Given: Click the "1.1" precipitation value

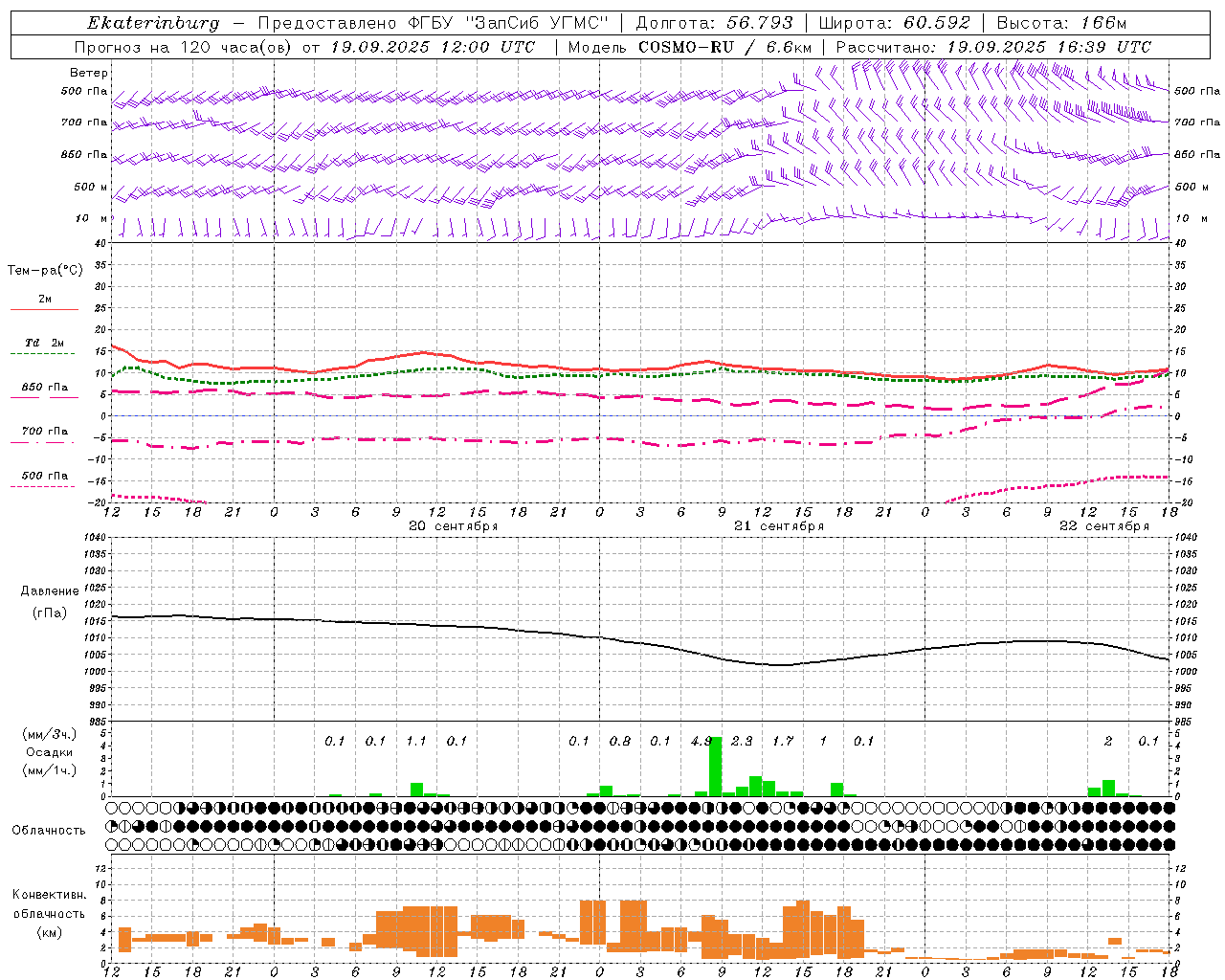Looking at the screenshot, I should tap(416, 741).
